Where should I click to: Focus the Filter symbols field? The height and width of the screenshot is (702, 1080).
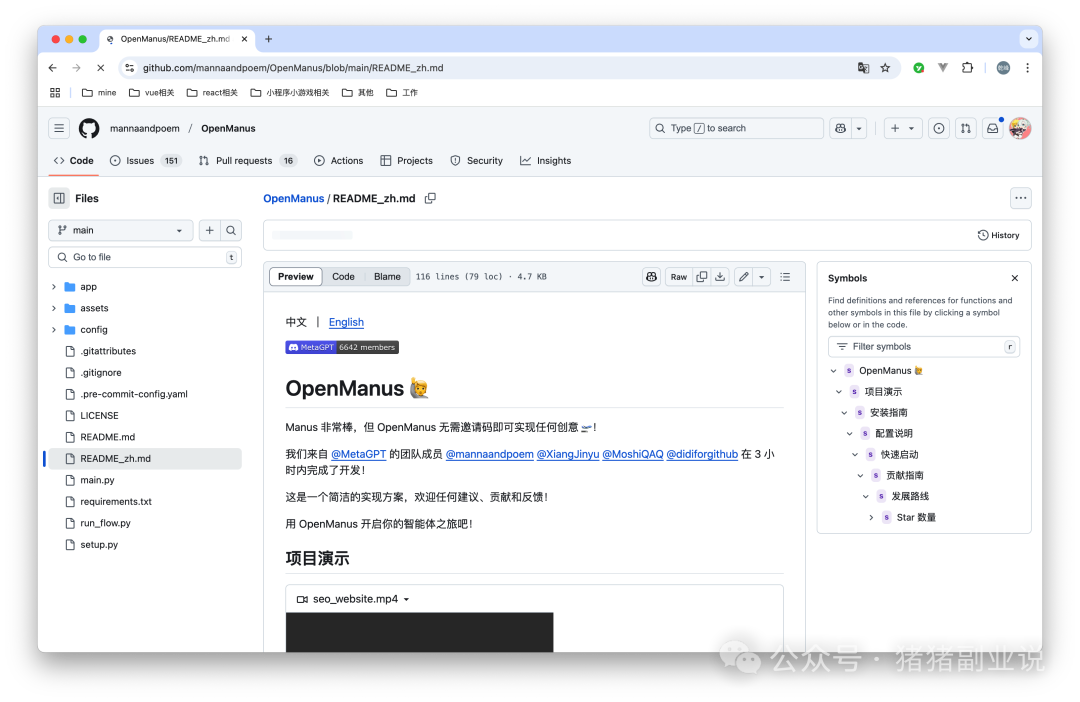[x=924, y=347]
